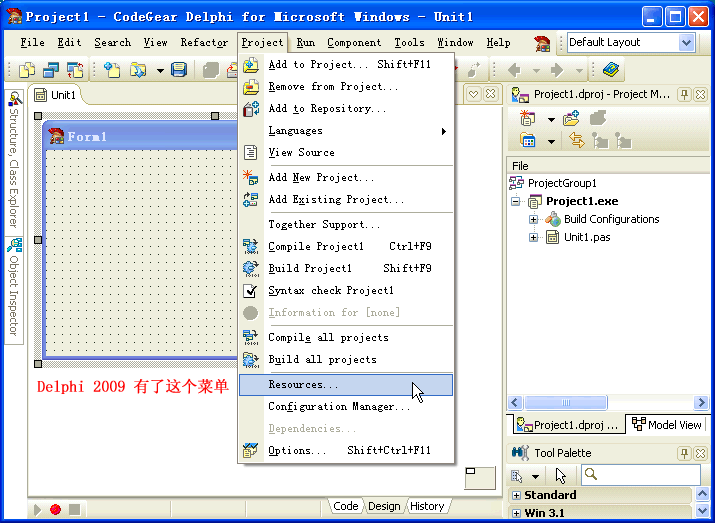Choose Configuration Manager menu entry
The width and height of the screenshot is (715, 523).
pos(346,407)
